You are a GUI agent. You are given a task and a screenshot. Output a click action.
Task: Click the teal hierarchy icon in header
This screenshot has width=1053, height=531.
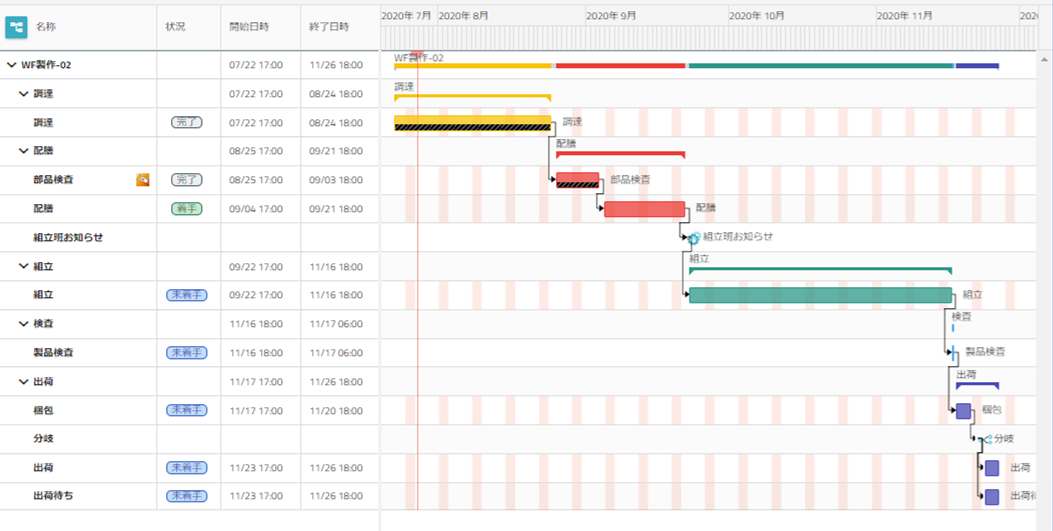[x=16, y=26]
